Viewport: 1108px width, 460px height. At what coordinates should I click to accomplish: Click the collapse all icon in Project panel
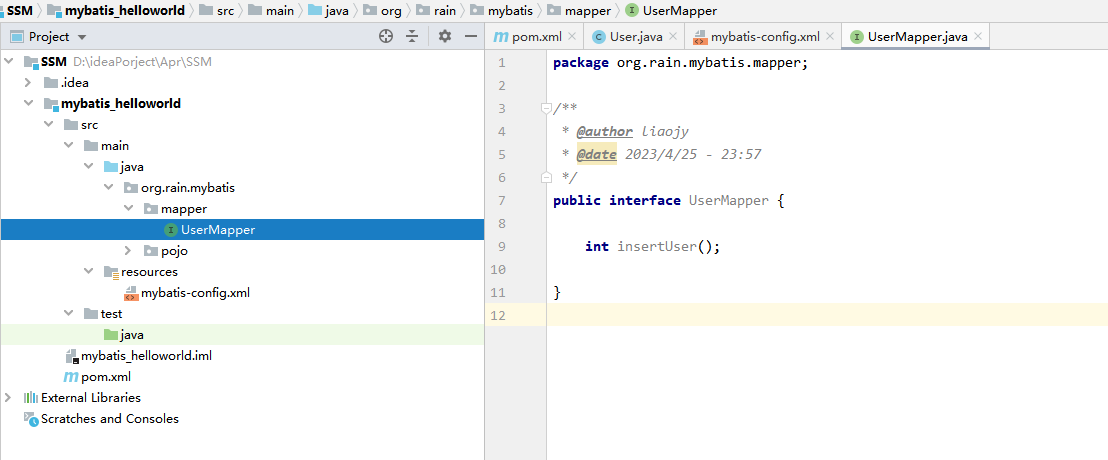click(412, 37)
